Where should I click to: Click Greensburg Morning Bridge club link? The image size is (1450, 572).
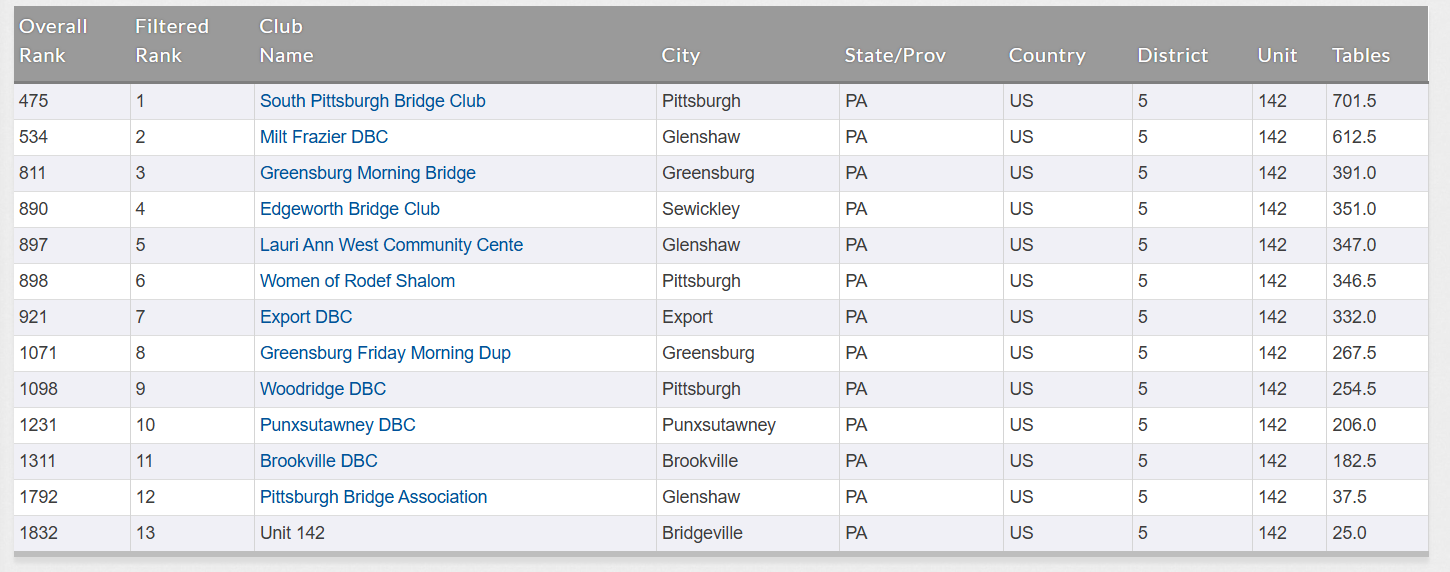tap(367, 173)
